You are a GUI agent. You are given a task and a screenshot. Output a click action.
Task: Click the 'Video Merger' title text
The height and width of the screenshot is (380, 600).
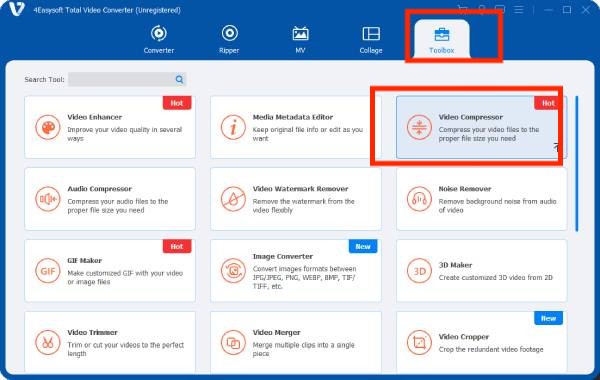[277, 332]
